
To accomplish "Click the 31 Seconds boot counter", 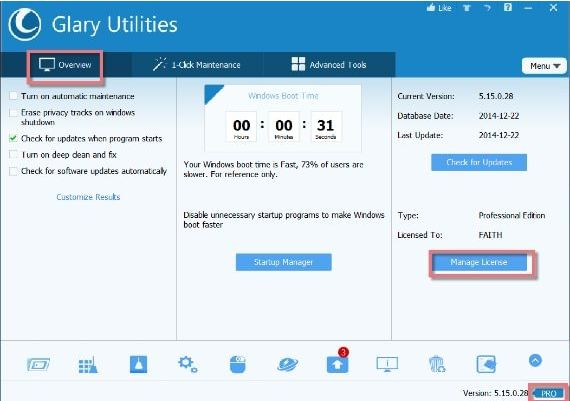I will [326, 127].
